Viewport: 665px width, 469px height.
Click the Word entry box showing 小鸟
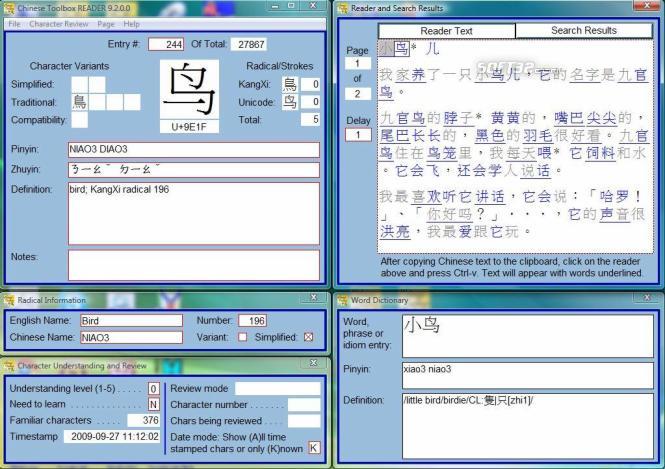(528, 336)
